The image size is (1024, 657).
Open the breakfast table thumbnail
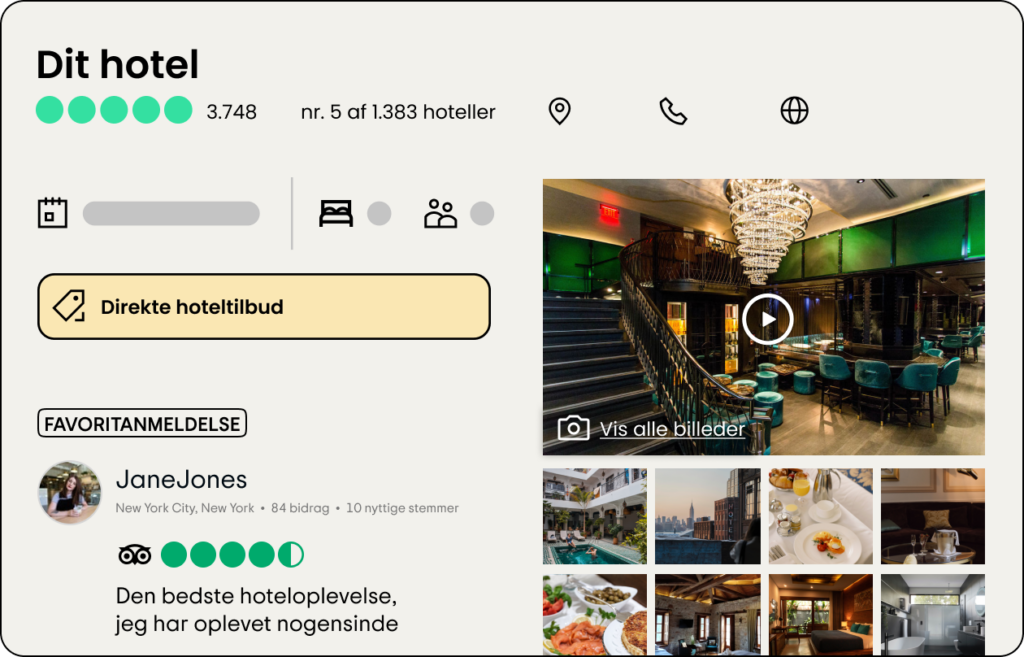(820, 516)
